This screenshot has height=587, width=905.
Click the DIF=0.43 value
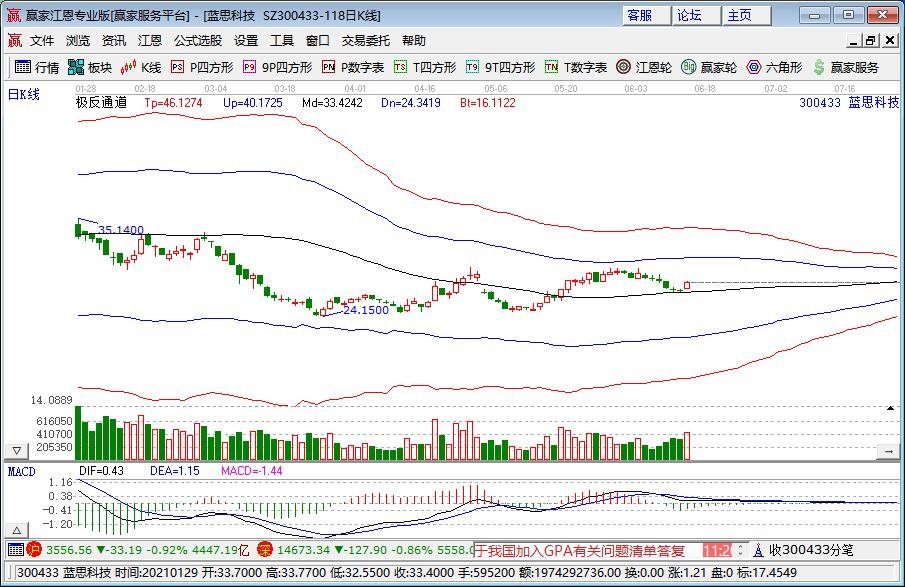pyautogui.click(x=102, y=471)
